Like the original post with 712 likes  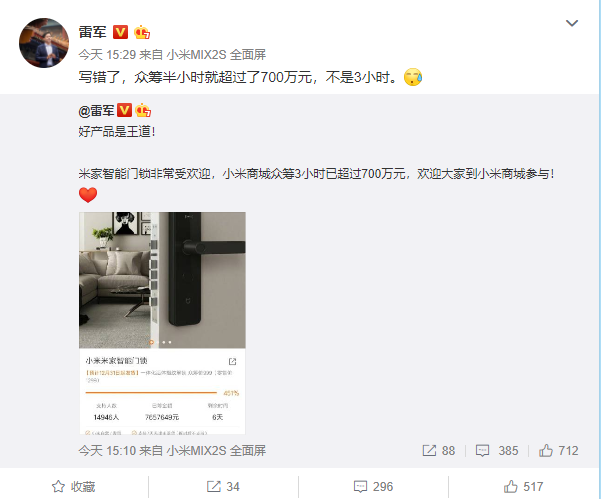558,450
